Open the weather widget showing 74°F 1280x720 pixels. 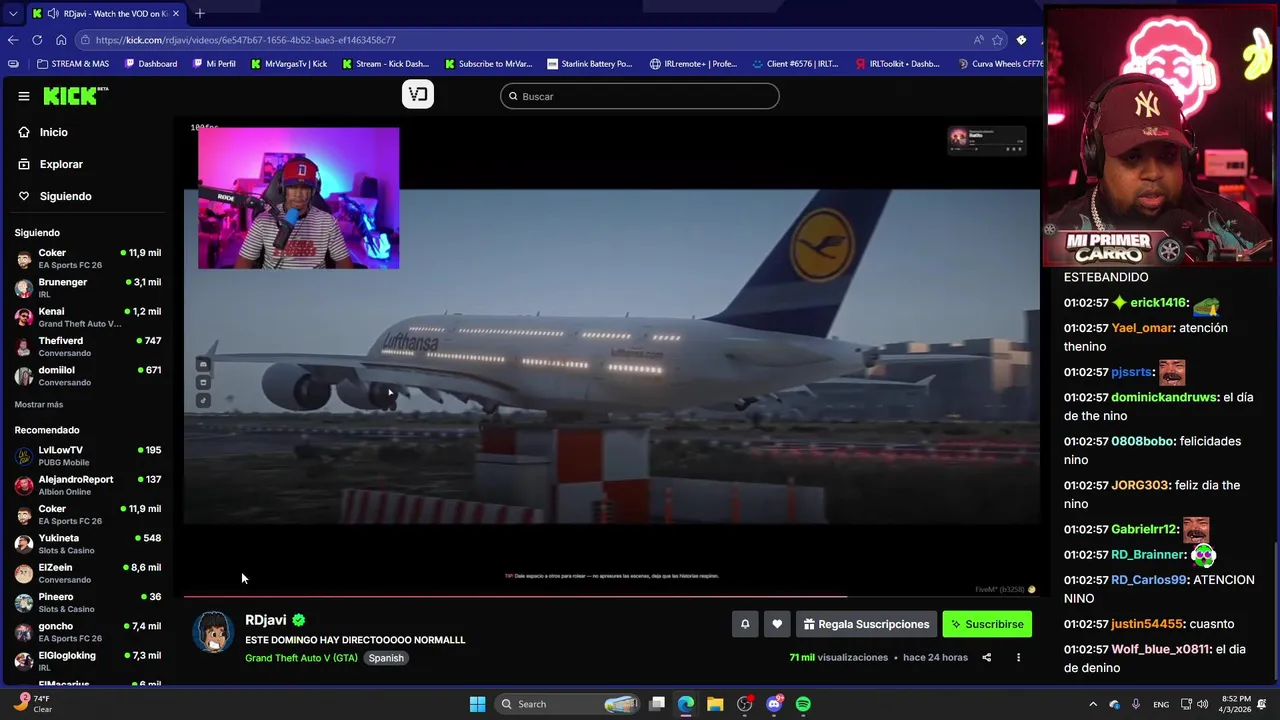[x=30, y=704]
